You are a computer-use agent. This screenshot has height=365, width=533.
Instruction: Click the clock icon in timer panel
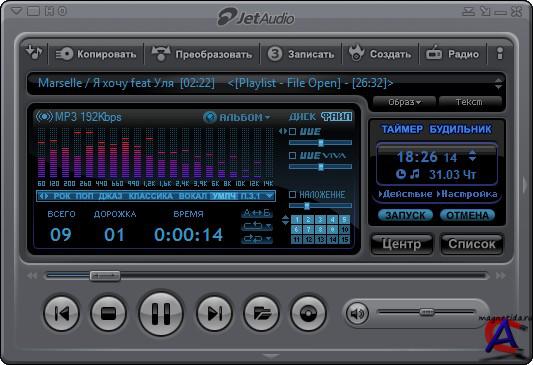pyautogui.click(x=401, y=174)
